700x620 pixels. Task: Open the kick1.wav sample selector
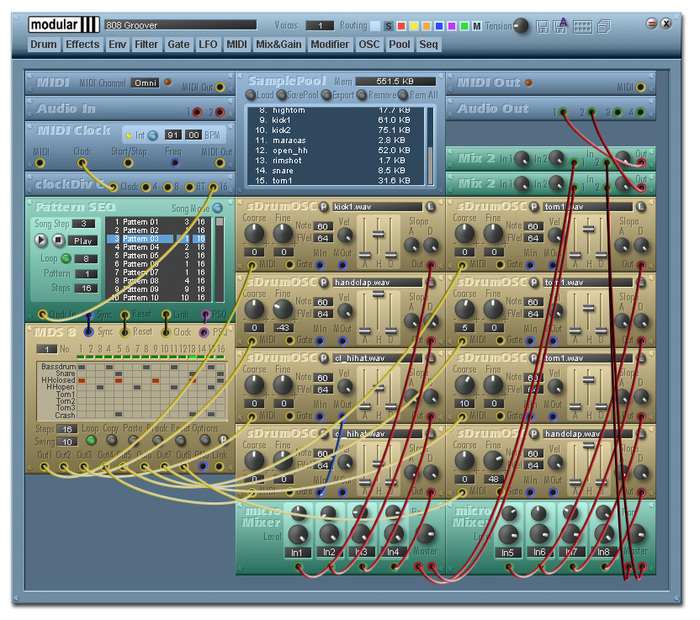tap(377, 207)
